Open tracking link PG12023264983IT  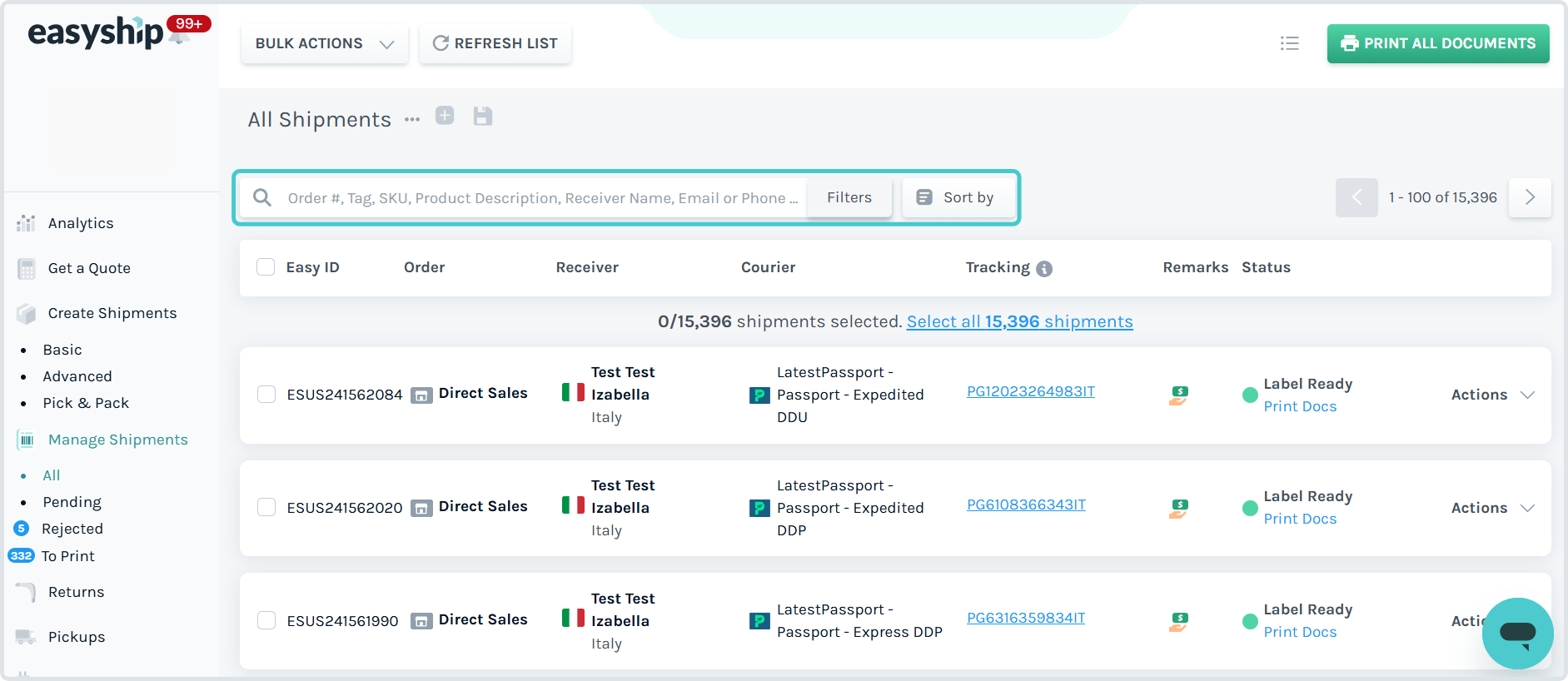(1031, 391)
